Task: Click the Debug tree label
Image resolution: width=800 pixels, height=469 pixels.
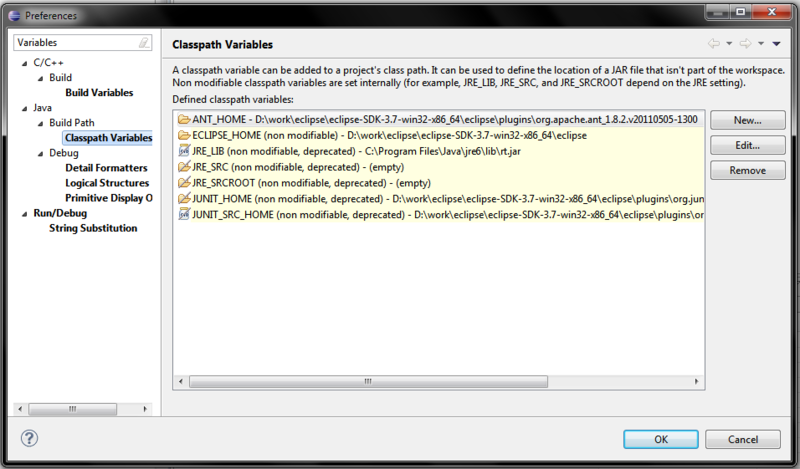Action: click(64, 153)
